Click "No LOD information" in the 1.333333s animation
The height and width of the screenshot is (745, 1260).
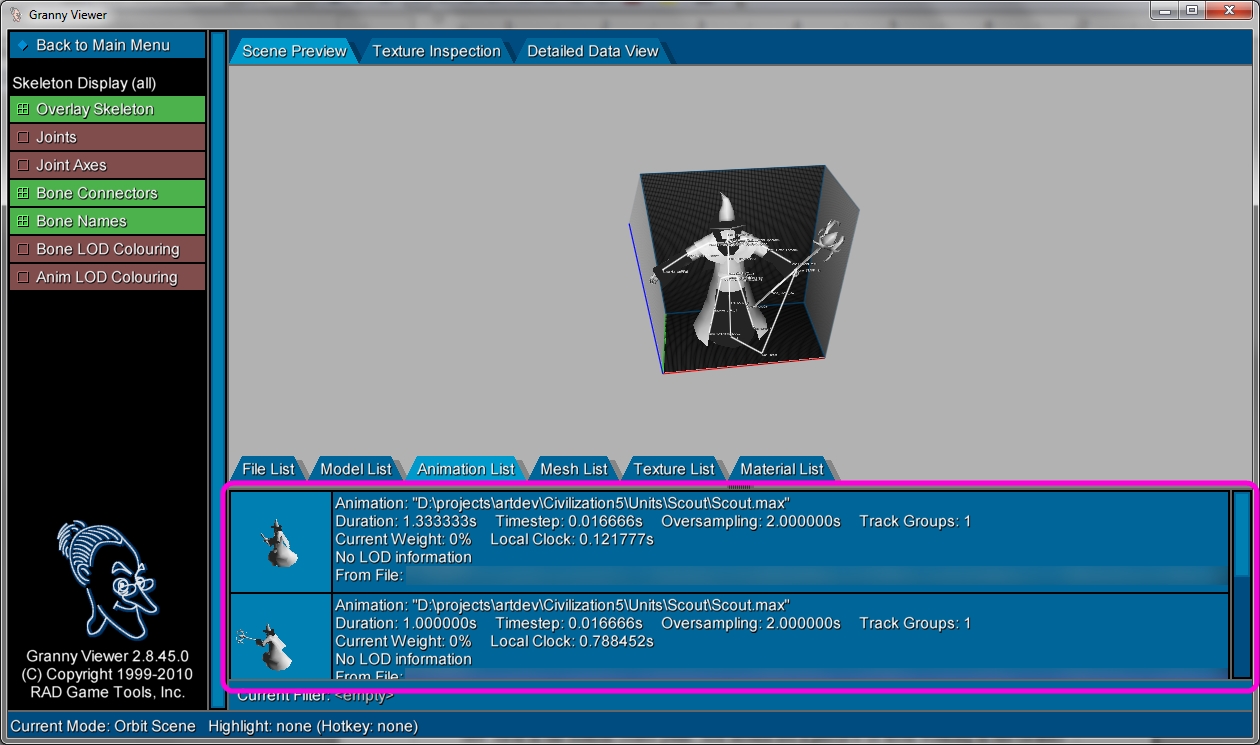tap(403, 557)
